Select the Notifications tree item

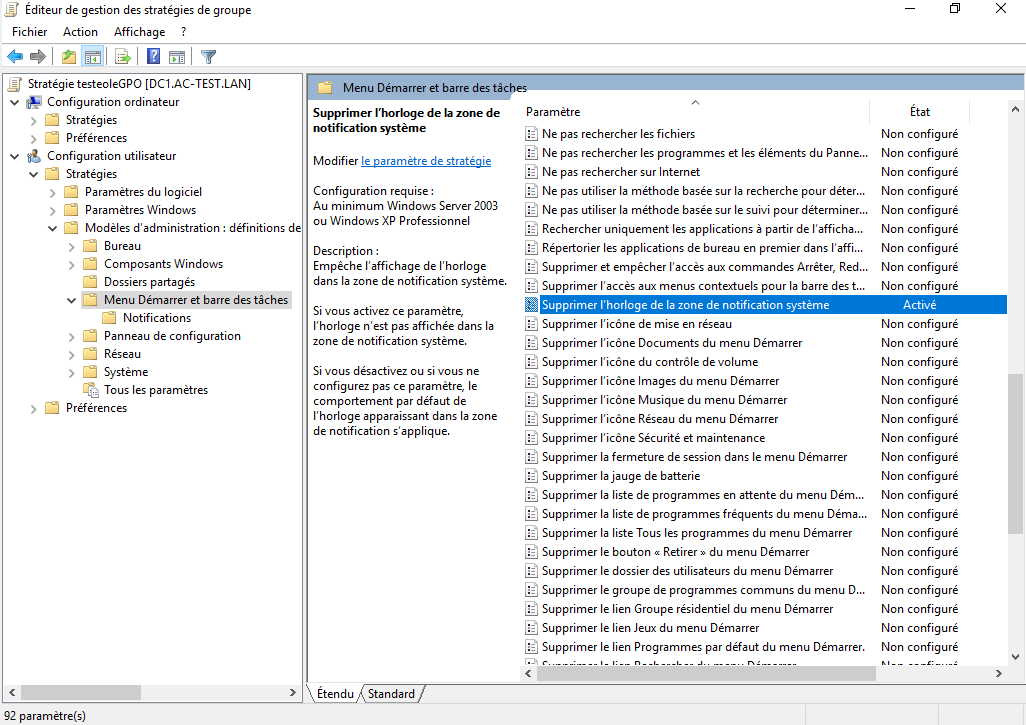point(157,318)
